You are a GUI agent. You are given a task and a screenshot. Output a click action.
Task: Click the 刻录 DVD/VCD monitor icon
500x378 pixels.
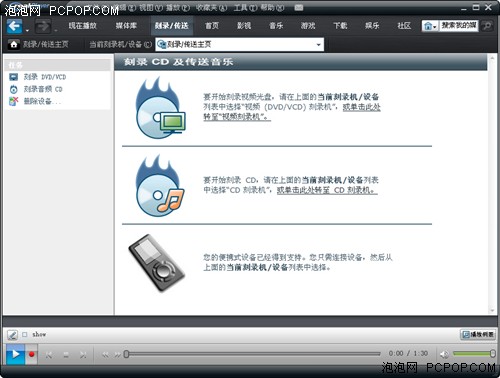tap(13, 77)
